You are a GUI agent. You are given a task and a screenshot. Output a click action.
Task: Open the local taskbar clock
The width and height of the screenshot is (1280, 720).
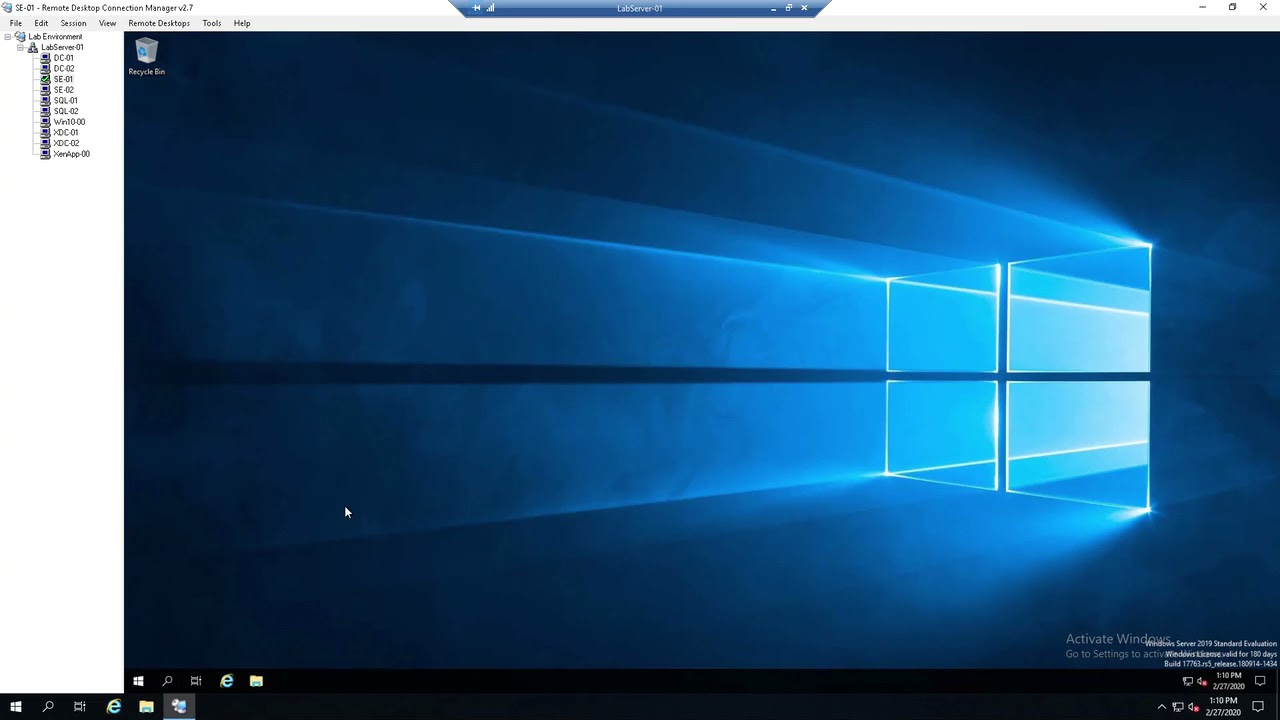pyautogui.click(x=1224, y=707)
